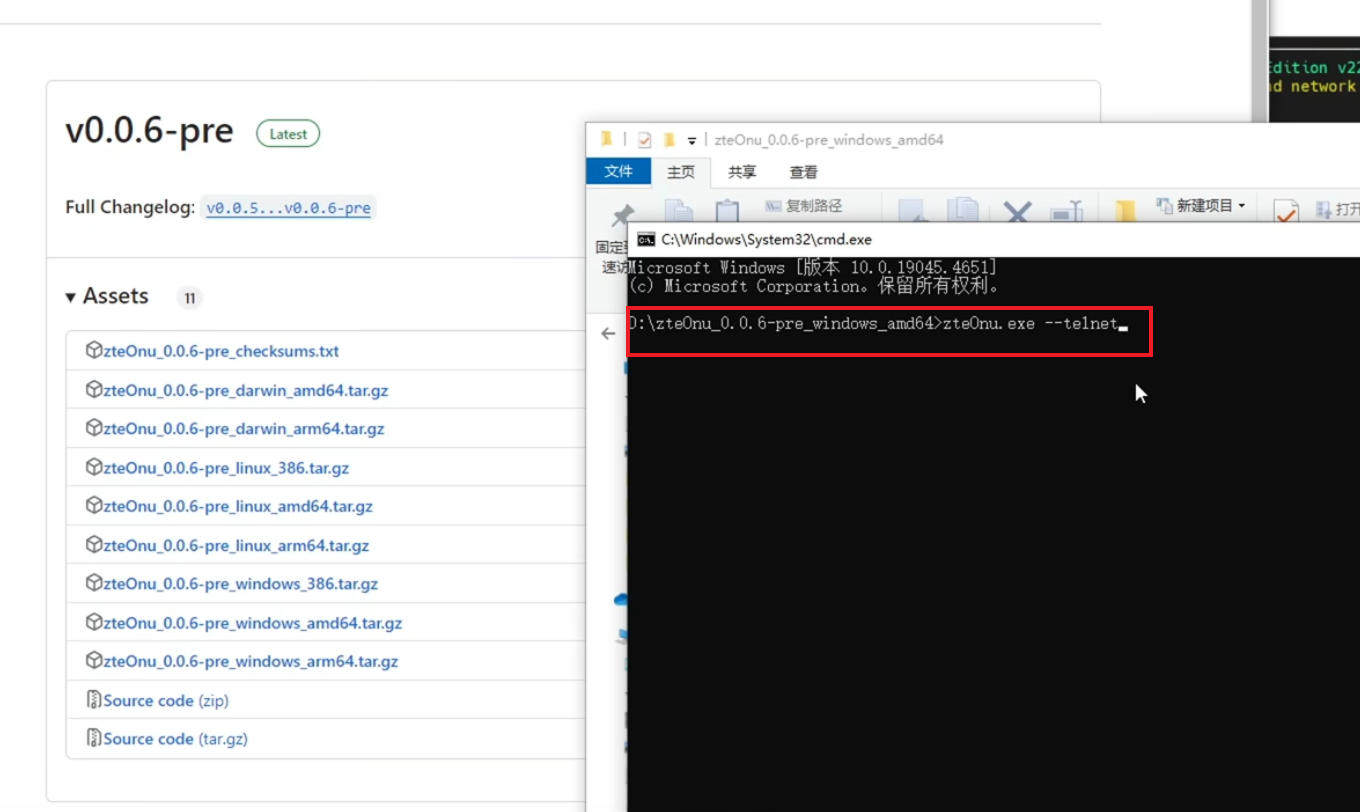Open the v0.0.6-pre release title
The width and height of the screenshot is (1360, 812).
point(149,131)
